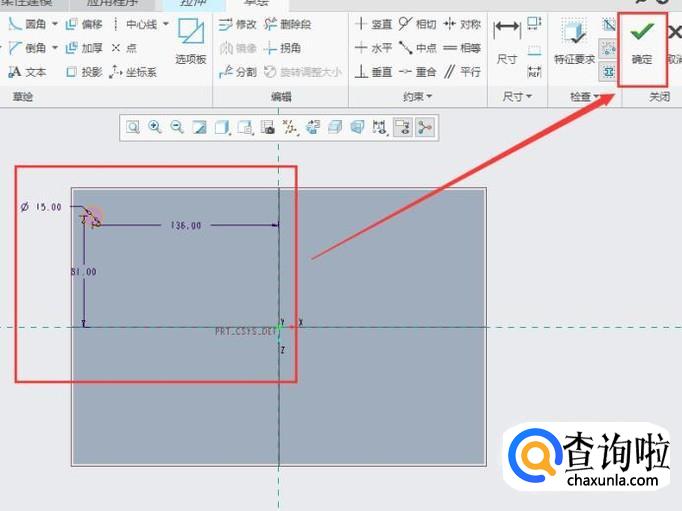Select the 倒角 (chamfer) sketch tool
Viewport: 682px width, 511px height.
(27, 48)
